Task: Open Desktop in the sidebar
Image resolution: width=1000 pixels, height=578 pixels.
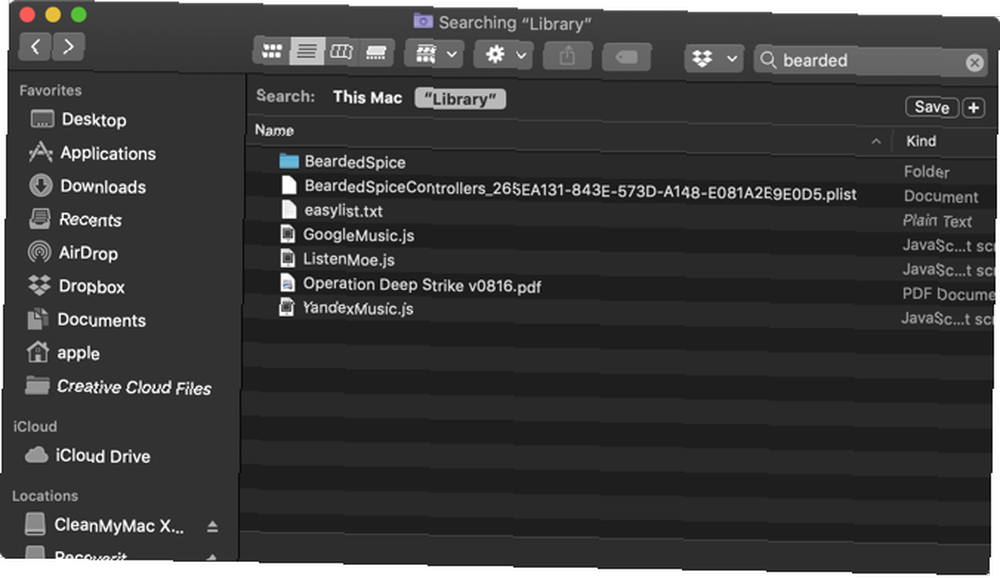Action: tap(94, 120)
